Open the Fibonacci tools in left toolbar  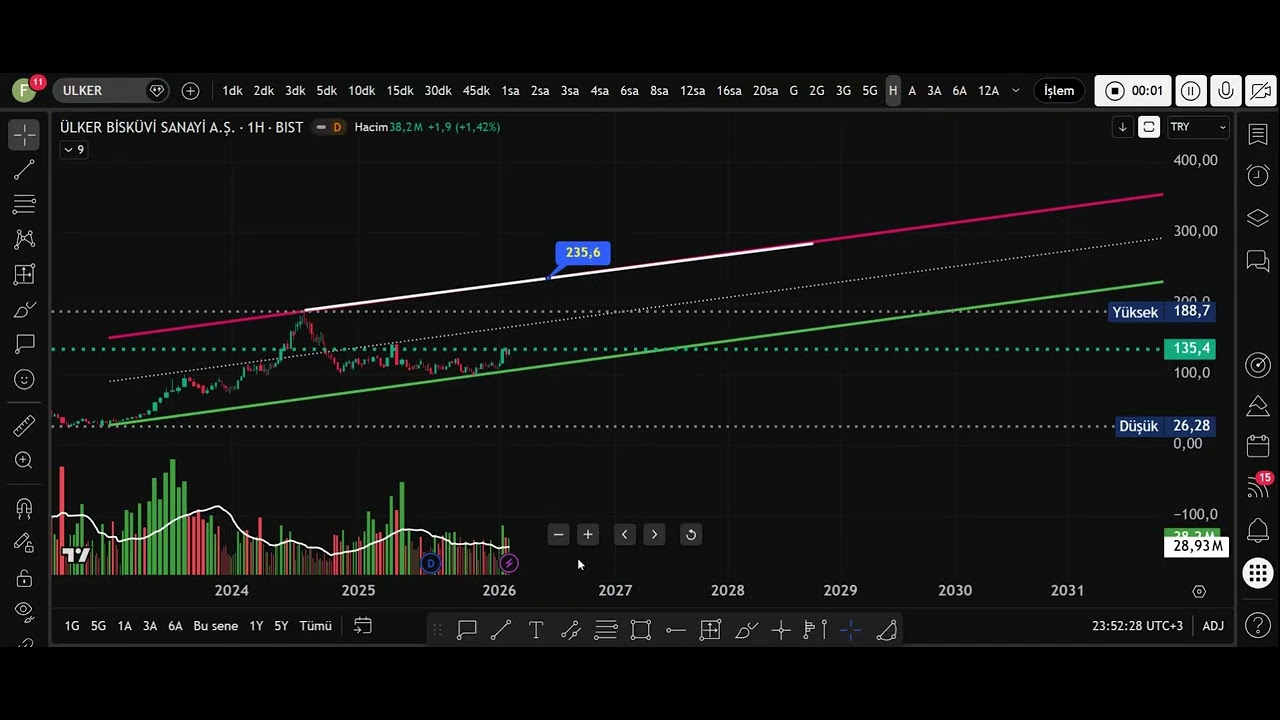tap(24, 205)
